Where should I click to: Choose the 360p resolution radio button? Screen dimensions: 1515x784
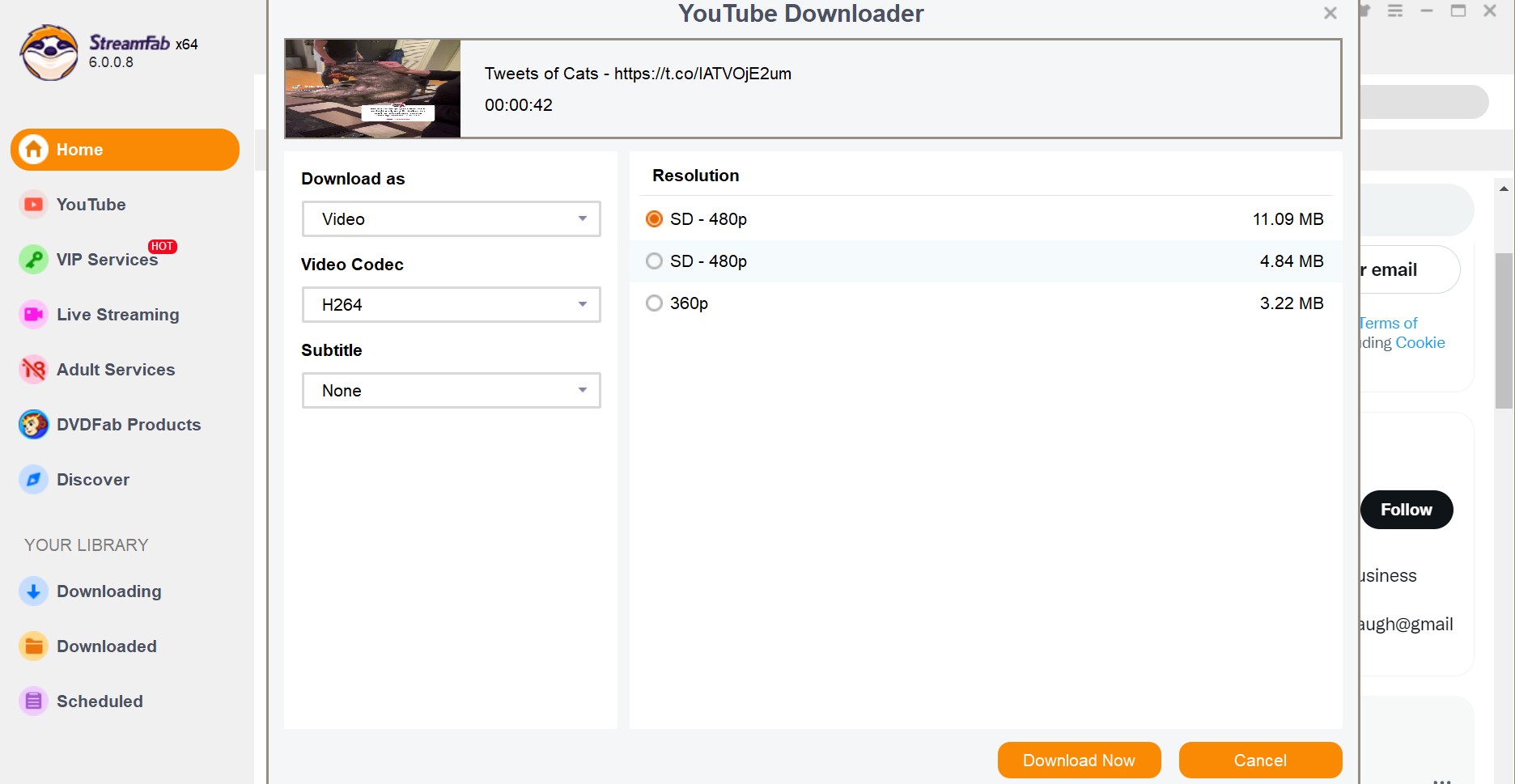click(654, 303)
